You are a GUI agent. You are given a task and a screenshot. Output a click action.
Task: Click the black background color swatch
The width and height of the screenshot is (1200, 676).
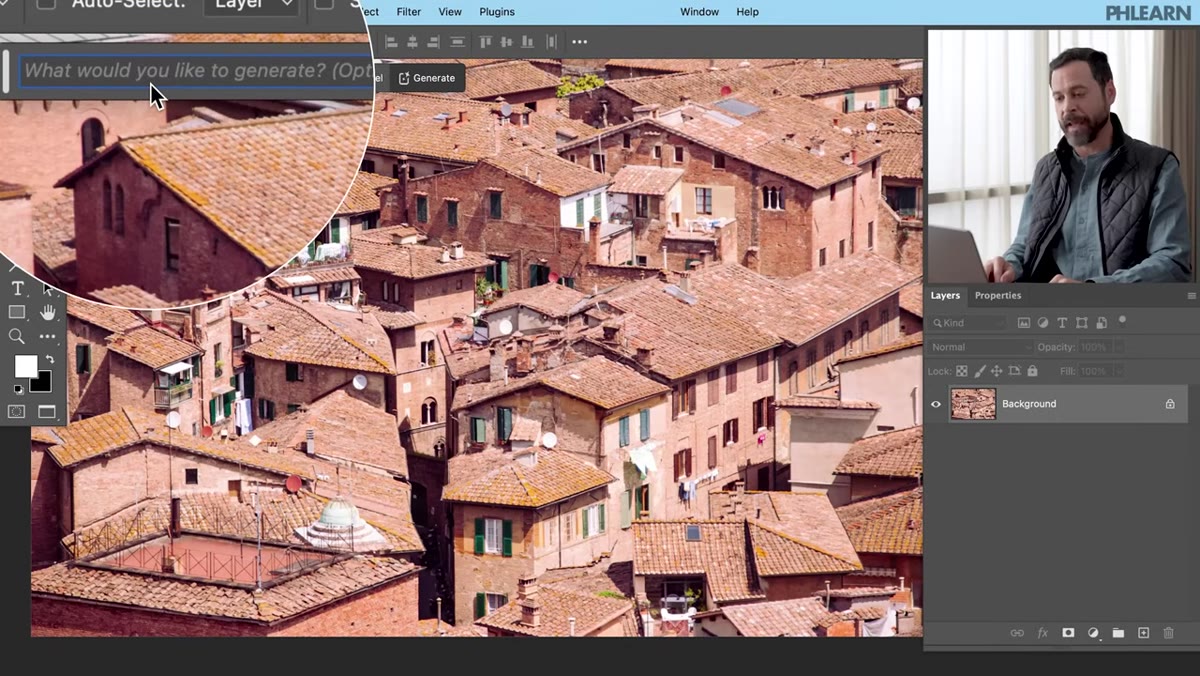point(42,382)
